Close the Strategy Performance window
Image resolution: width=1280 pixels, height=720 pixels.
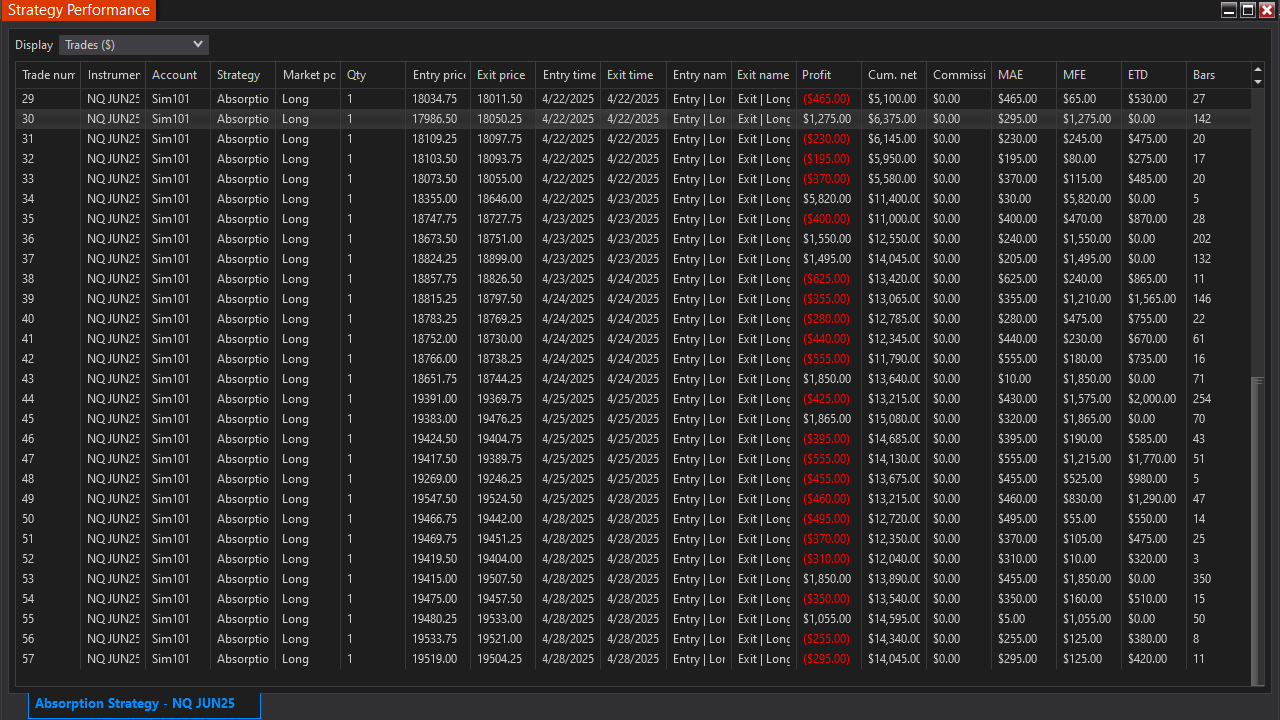point(1267,10)
